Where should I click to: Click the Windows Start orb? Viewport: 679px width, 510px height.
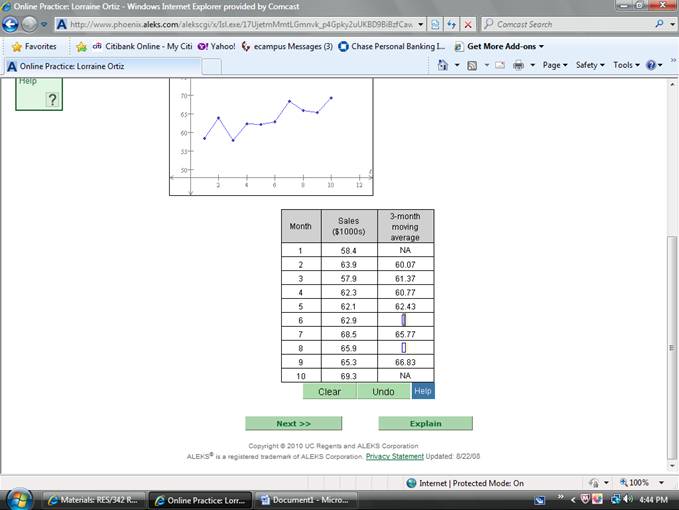click(21, 499)
